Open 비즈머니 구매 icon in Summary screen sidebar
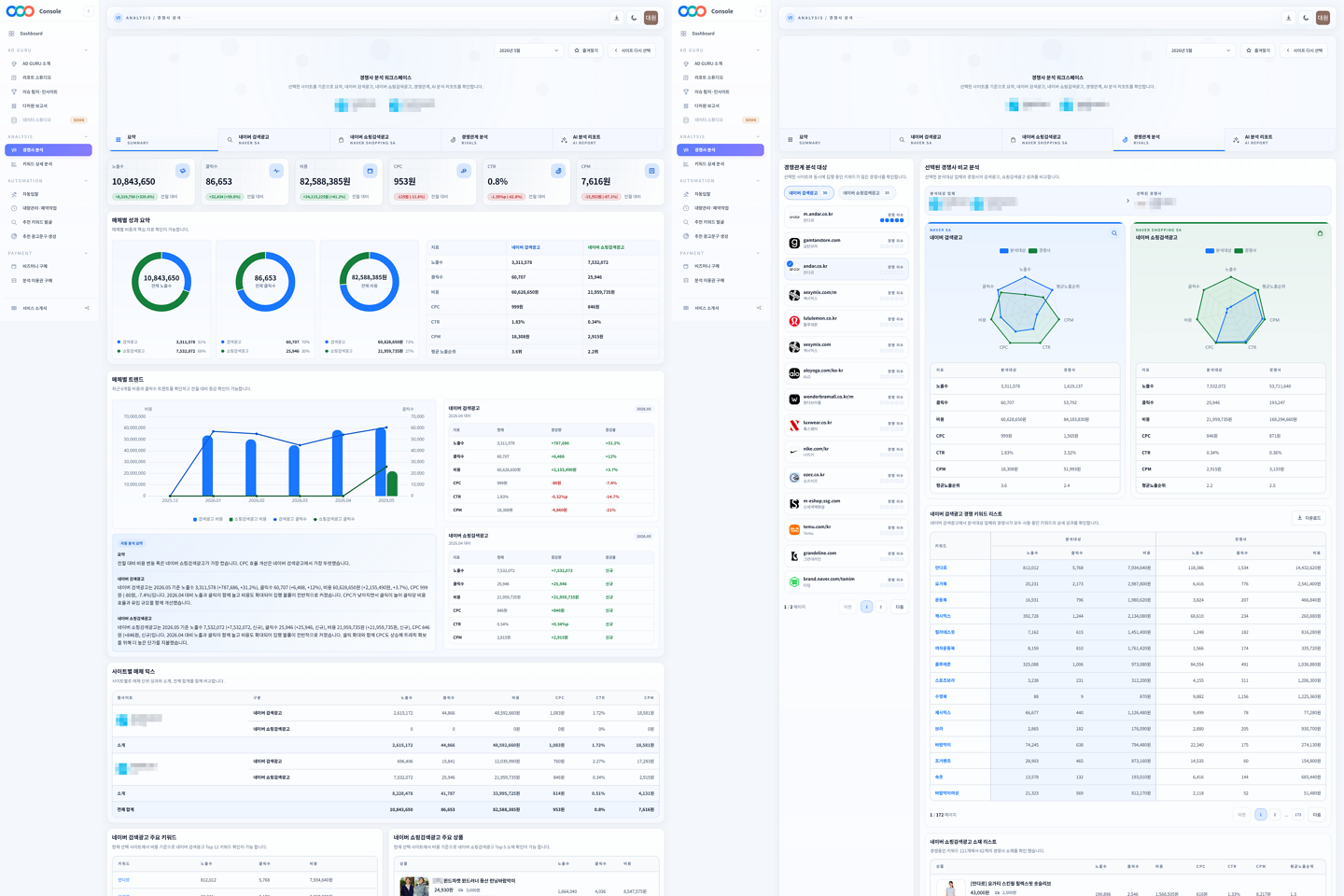This screenshot has width=1344, height=896. point(14,266)
